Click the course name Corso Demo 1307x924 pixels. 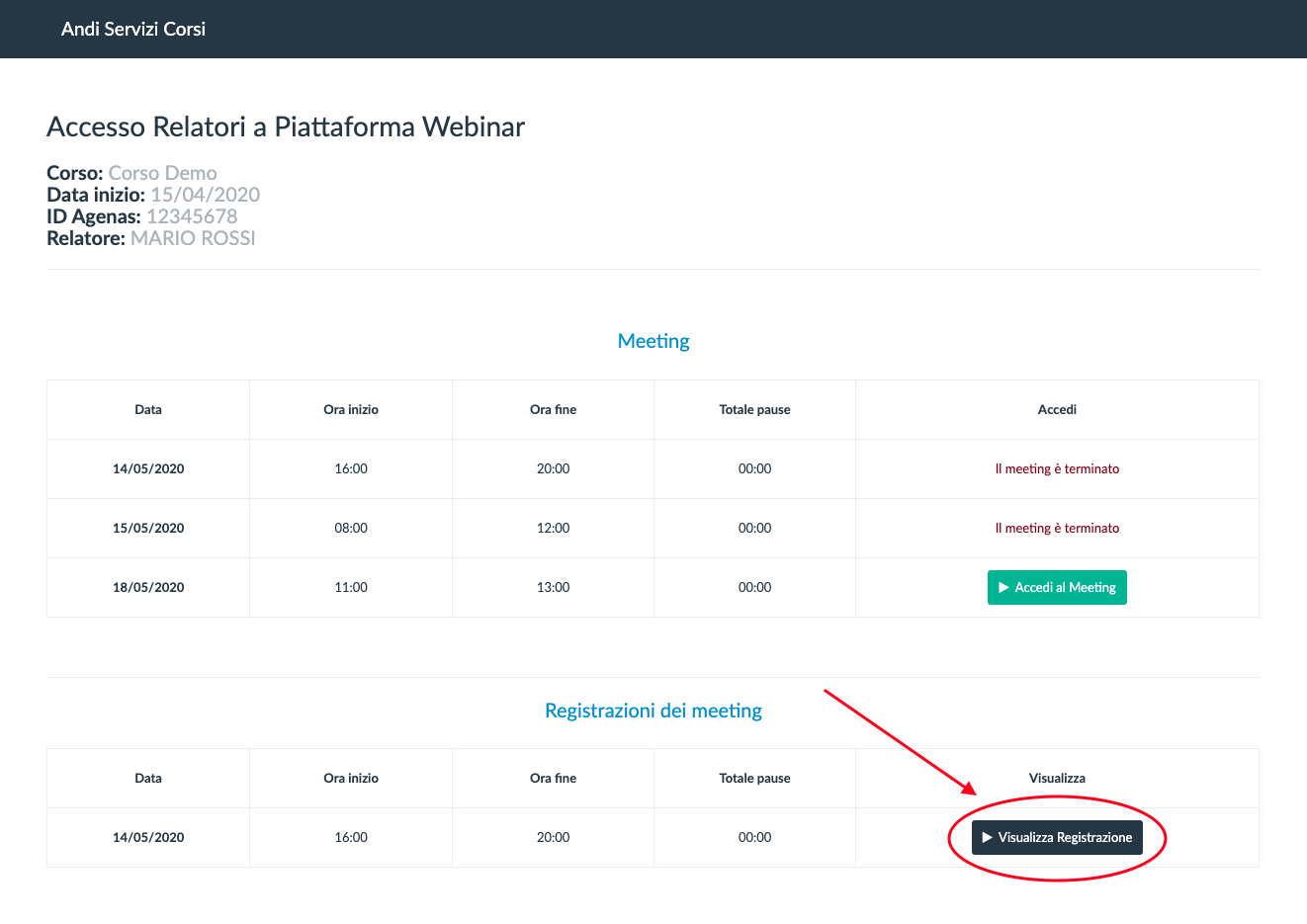(x=162, y=173)
